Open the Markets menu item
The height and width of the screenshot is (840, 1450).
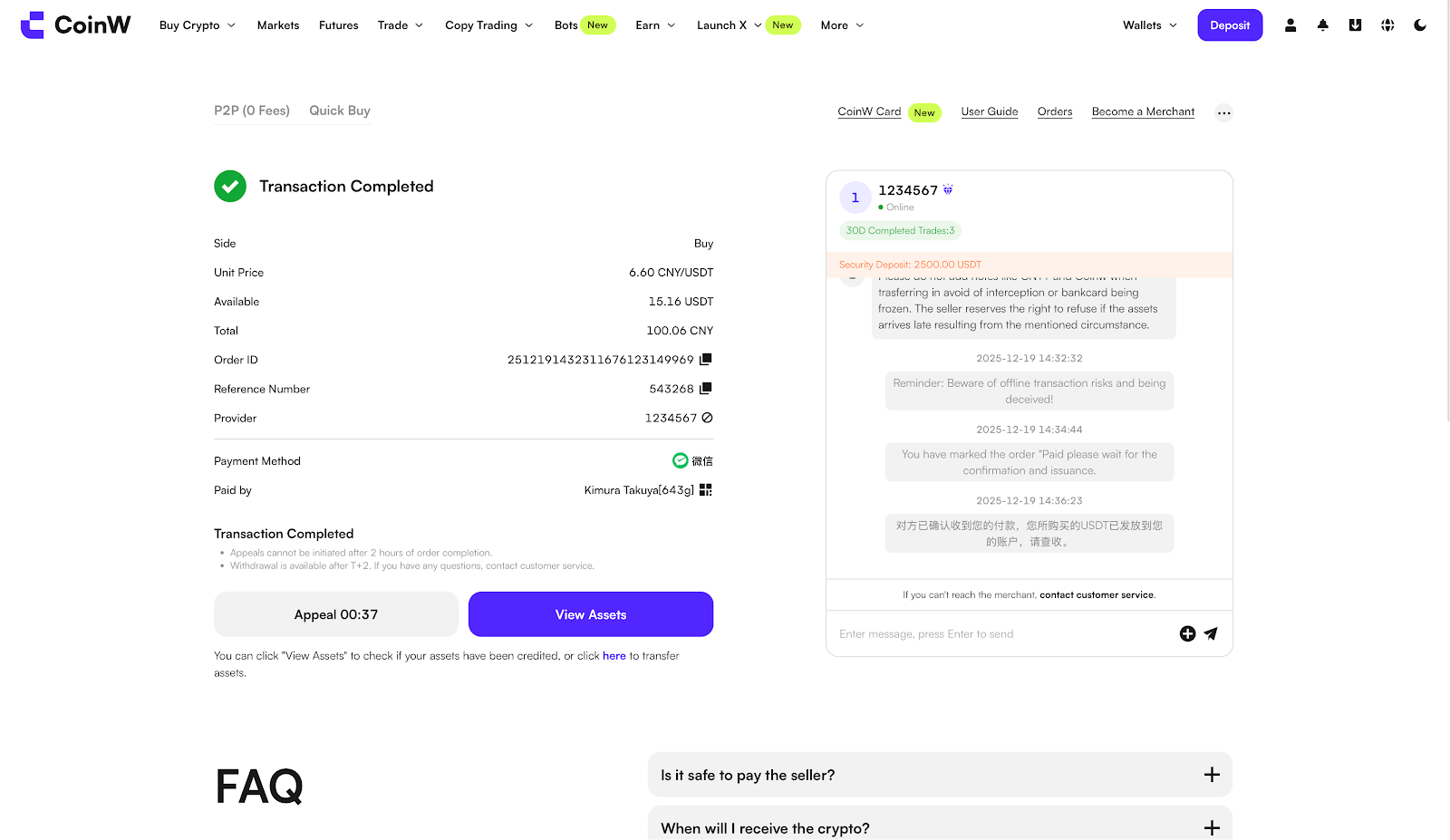277,25
